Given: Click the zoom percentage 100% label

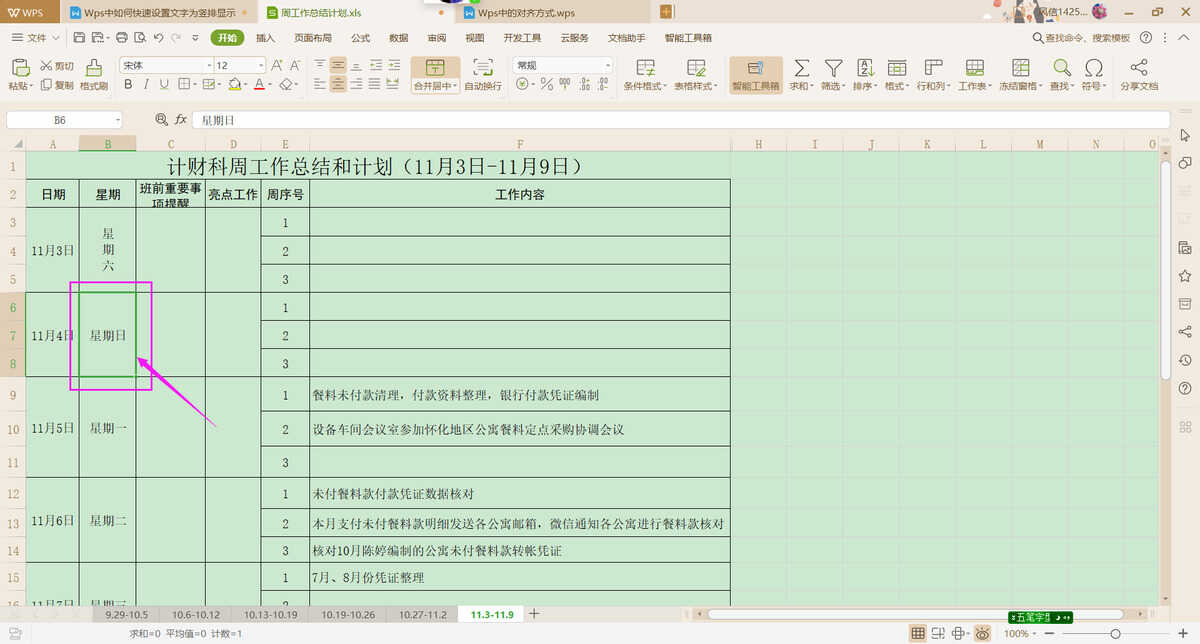Looking at the screenshot, I should (1016, 634).
